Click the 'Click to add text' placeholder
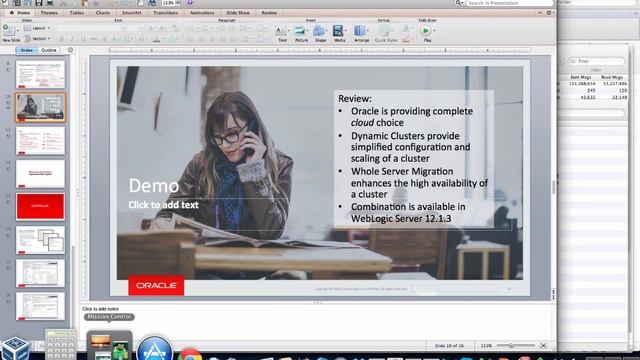640x360 pixels. point(163,205)
